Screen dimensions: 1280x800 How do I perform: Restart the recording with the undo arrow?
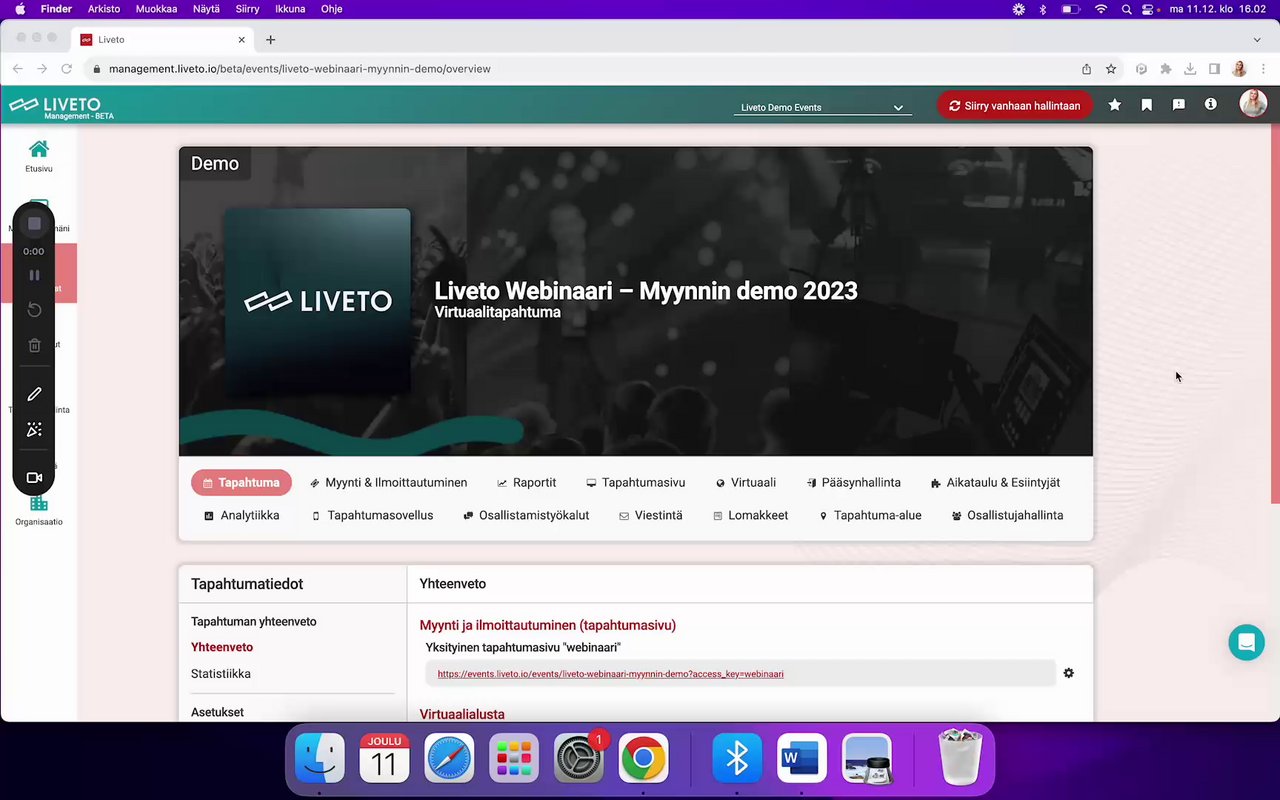(34, 310)
